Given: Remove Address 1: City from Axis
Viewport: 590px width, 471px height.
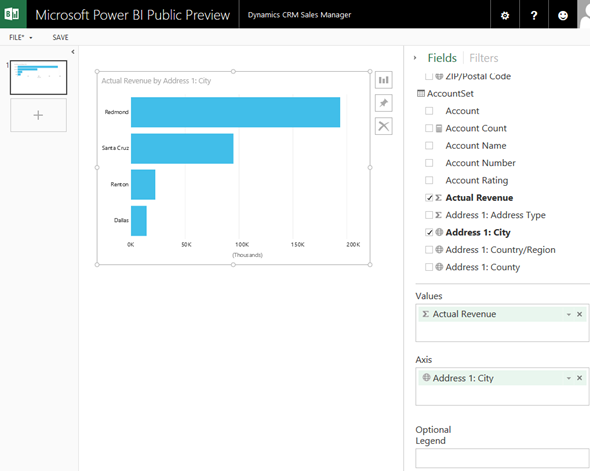Looking at the screenshot, I should [579, 378].
